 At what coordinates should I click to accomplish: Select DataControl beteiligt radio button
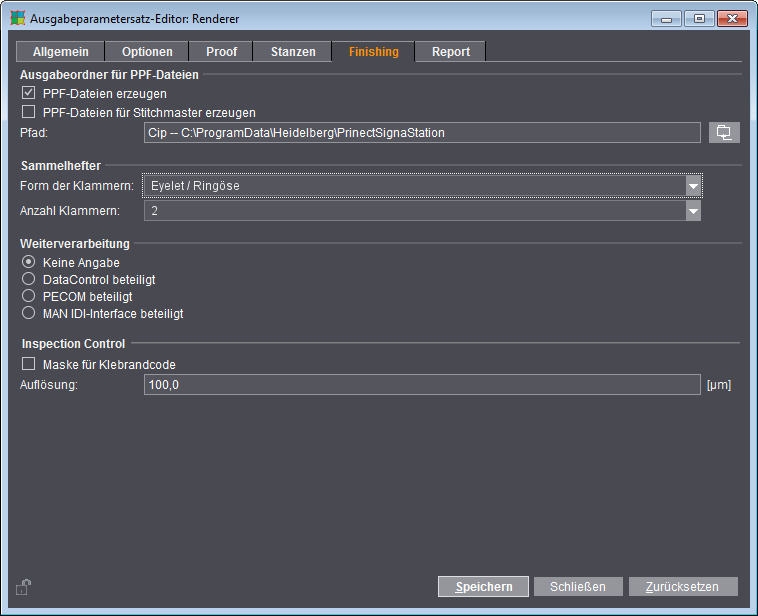(29, 279)
